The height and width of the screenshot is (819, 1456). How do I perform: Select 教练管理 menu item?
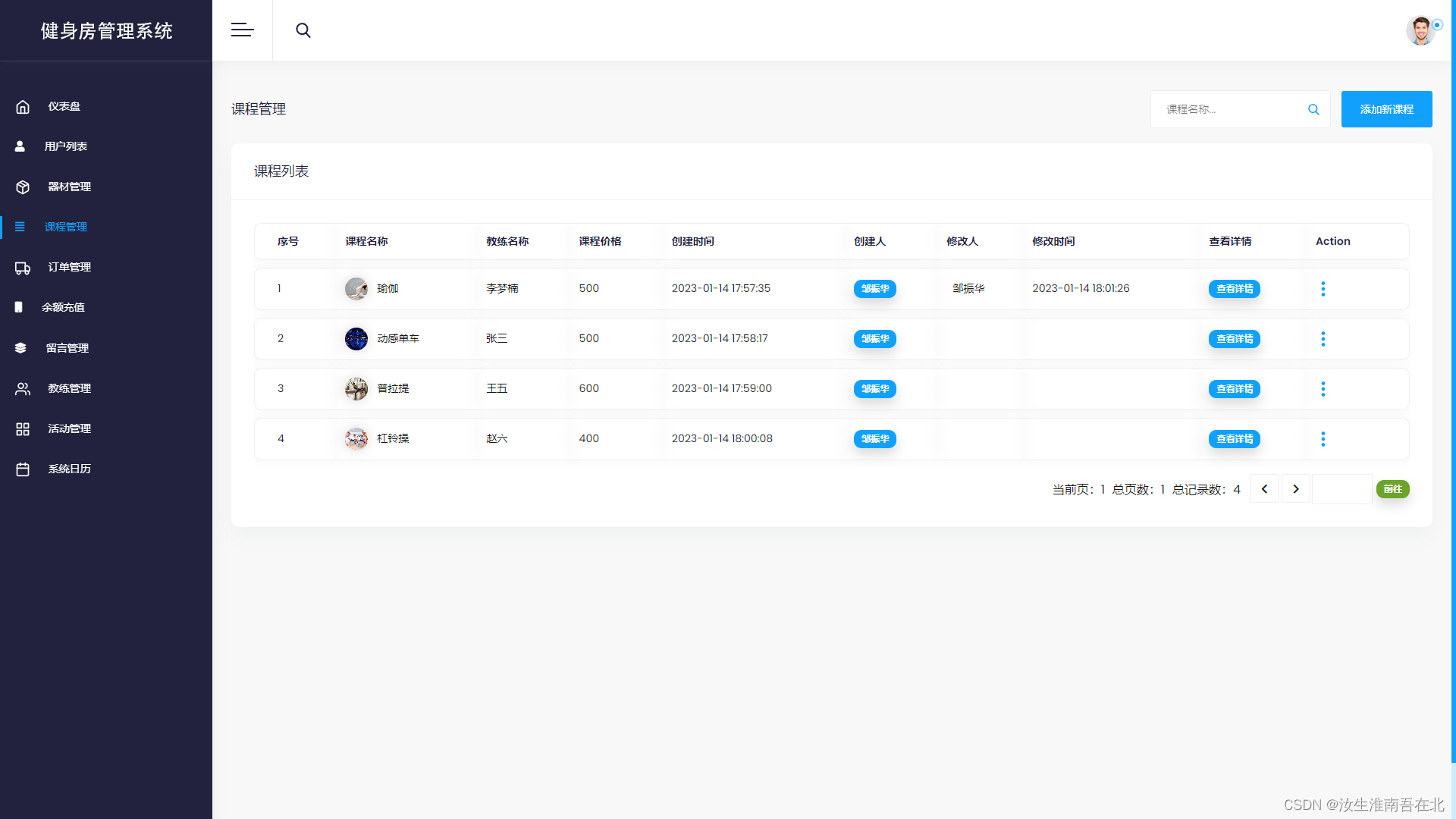[69, 389]
